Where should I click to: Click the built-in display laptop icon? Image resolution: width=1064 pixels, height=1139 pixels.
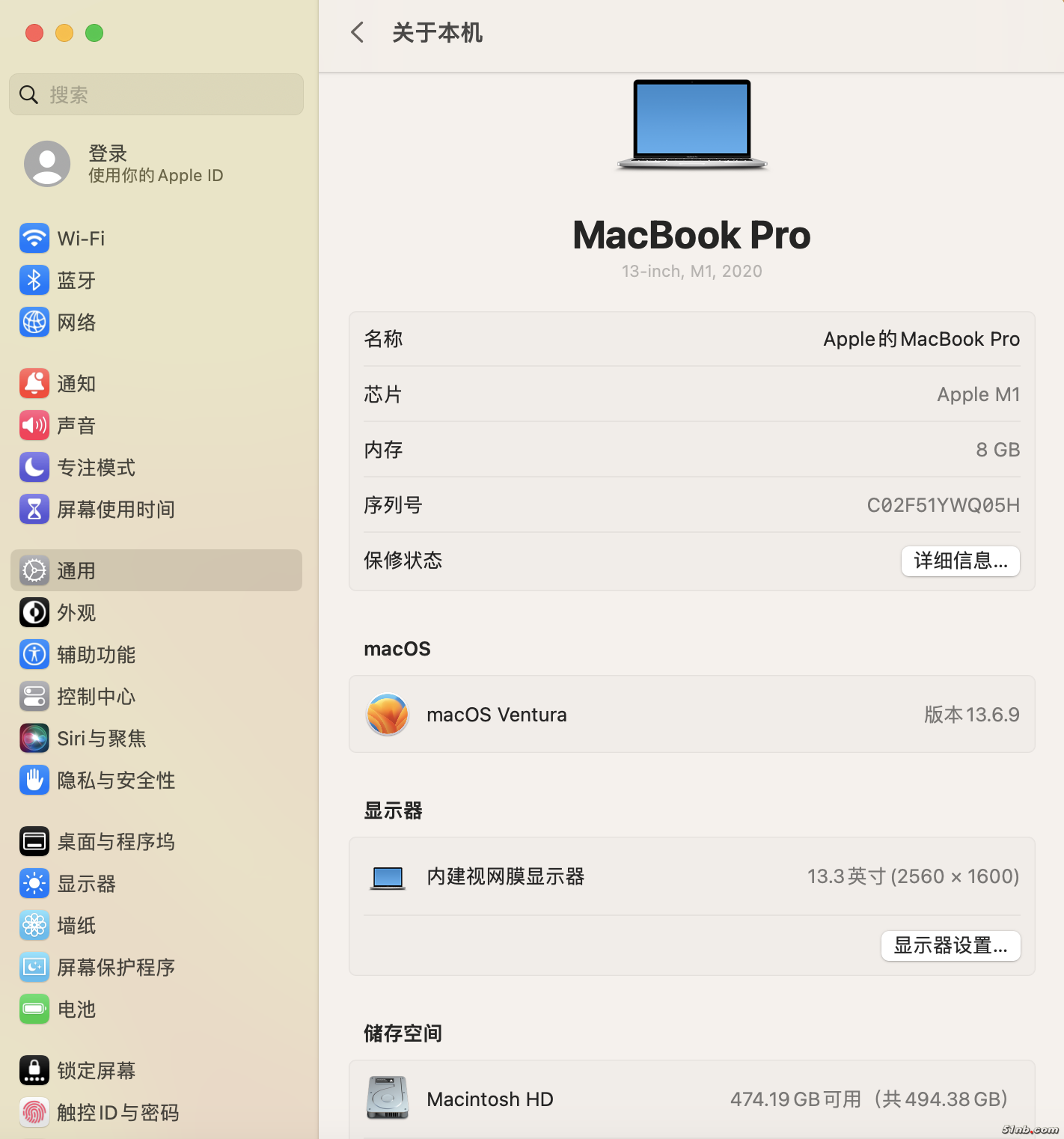coord(388,877)
